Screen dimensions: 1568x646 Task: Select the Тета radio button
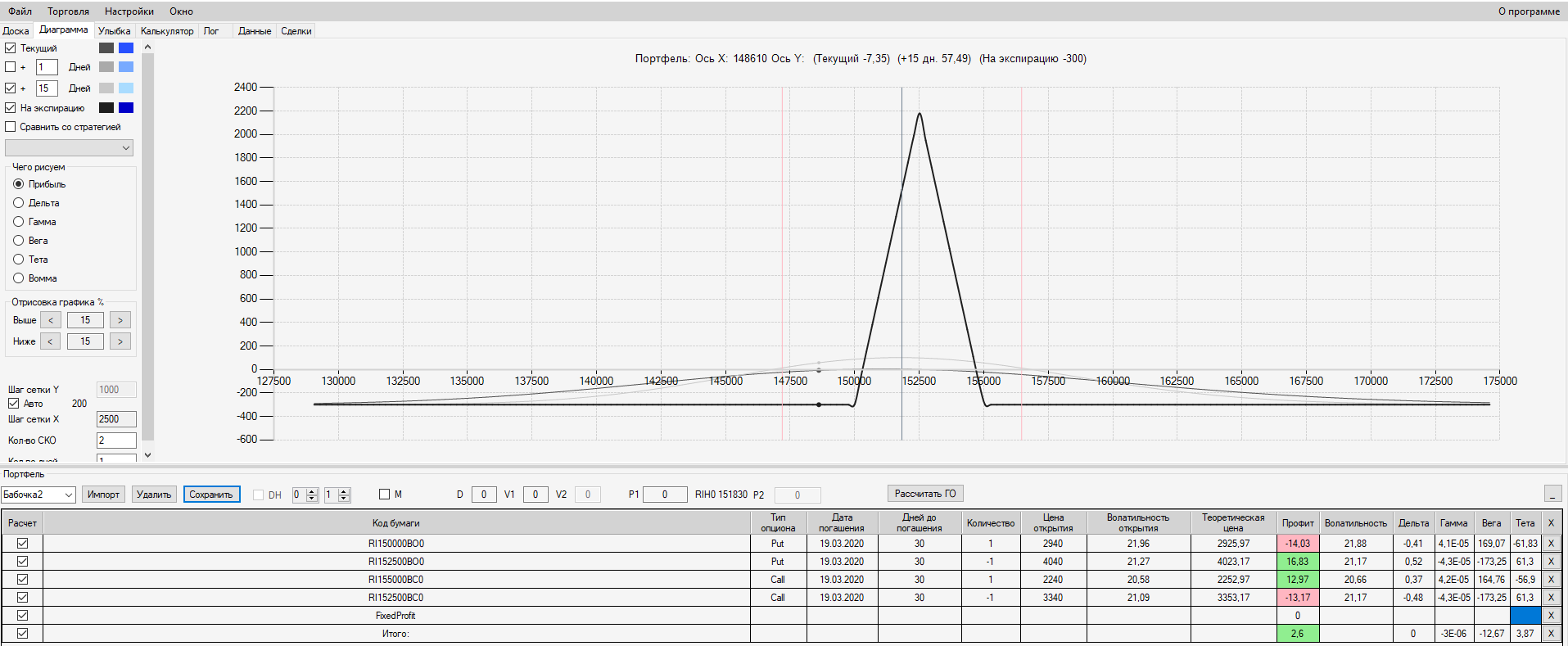click(19, 260)
